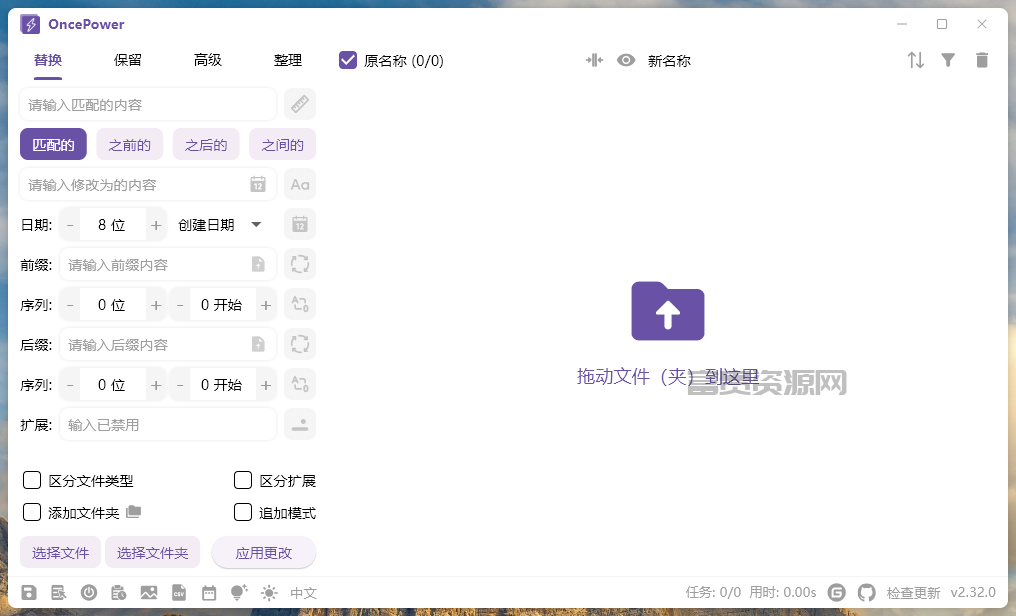Open the round G icon link

[837, 593]
